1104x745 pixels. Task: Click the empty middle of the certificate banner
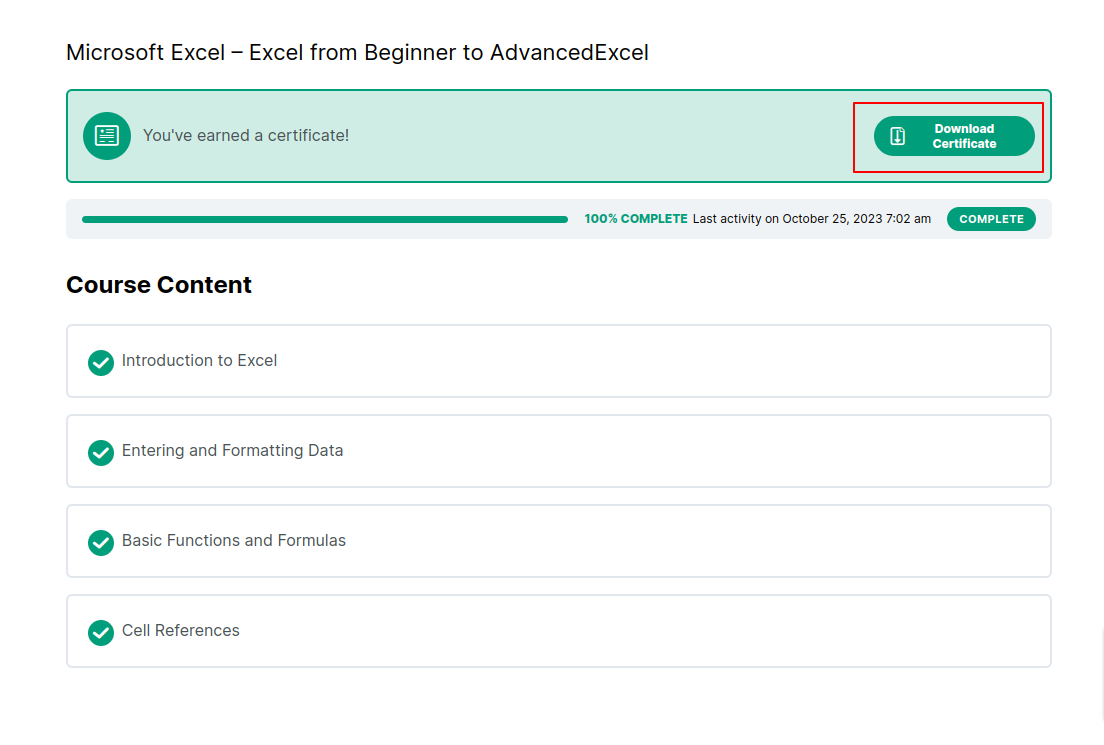[600, 136]
